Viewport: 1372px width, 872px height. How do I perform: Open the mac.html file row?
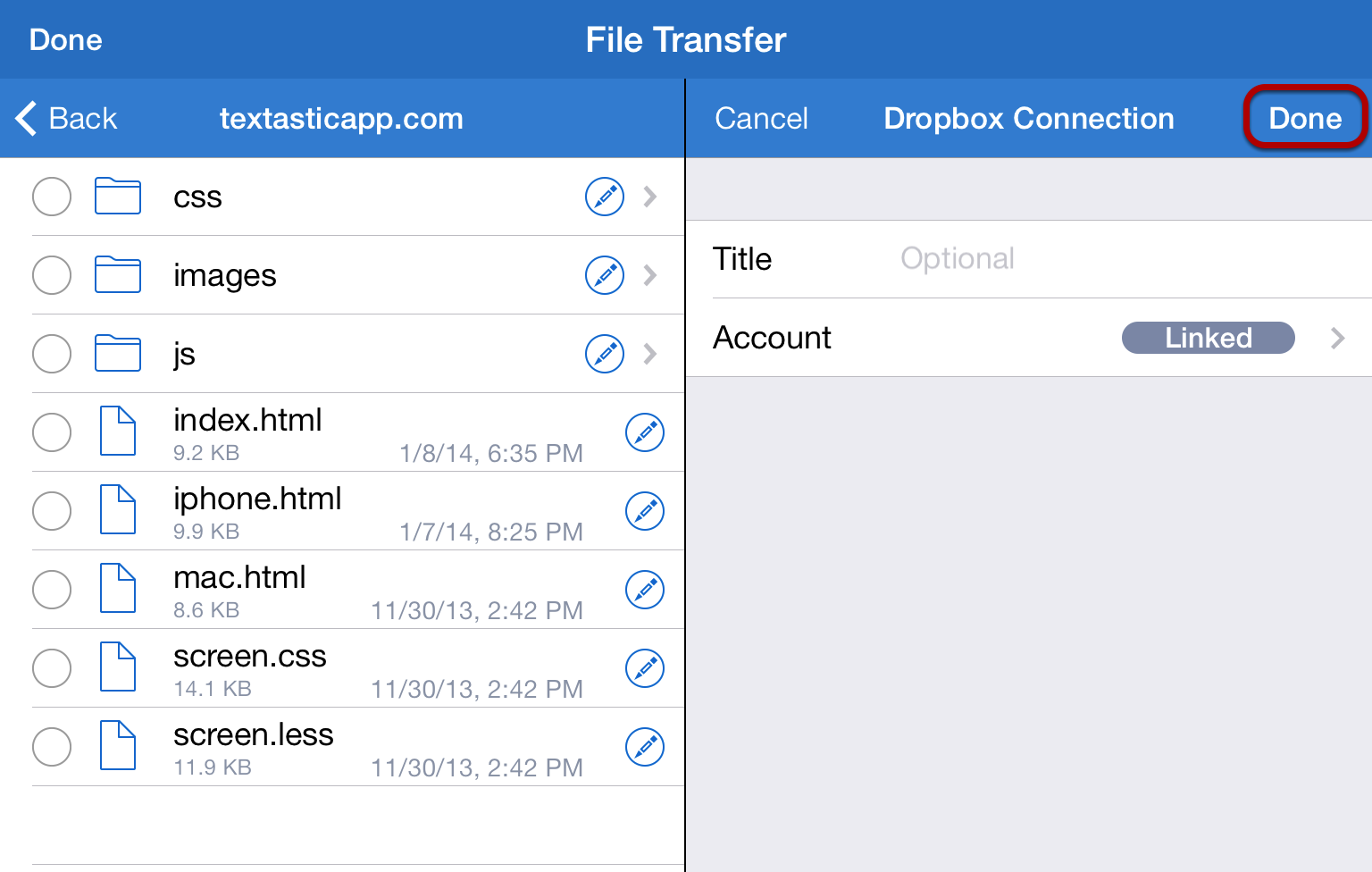pos(357,590)
